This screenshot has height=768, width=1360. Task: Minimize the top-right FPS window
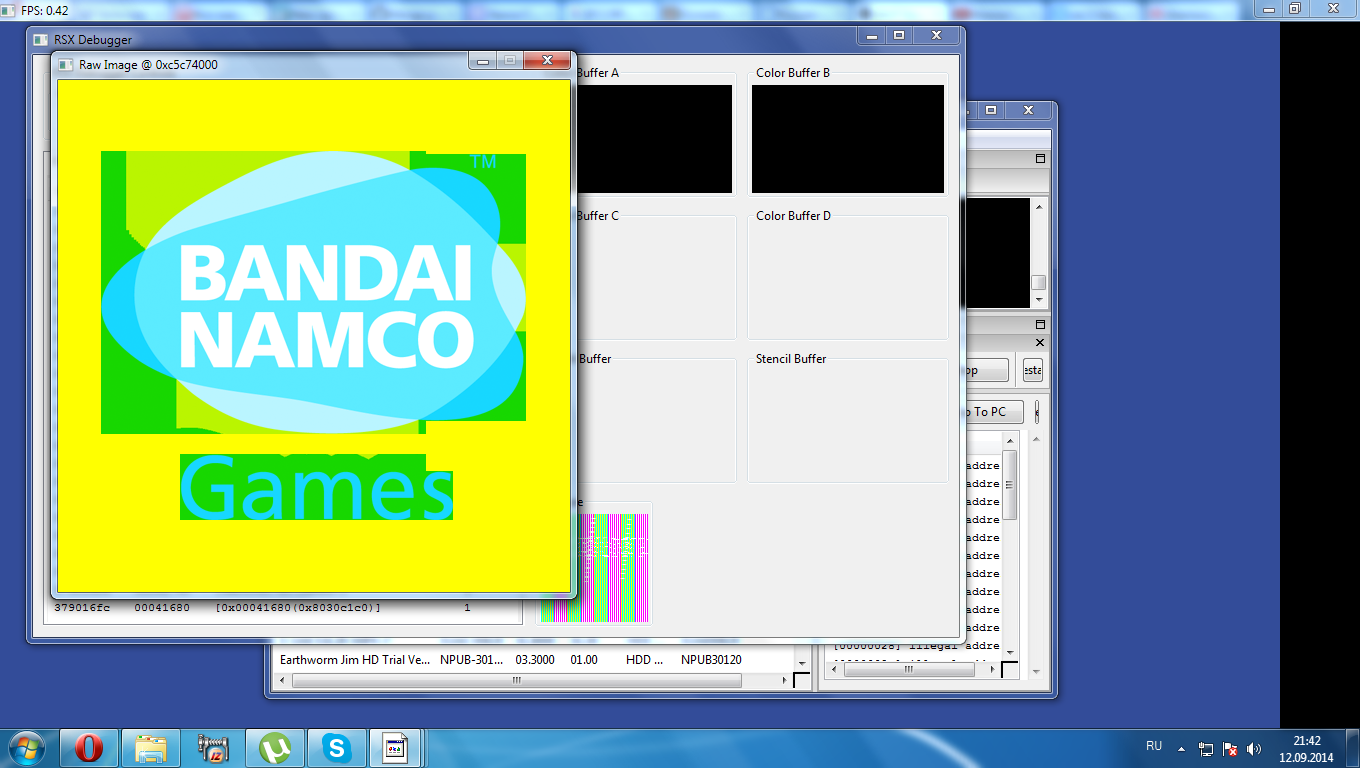click(1271, 8)
